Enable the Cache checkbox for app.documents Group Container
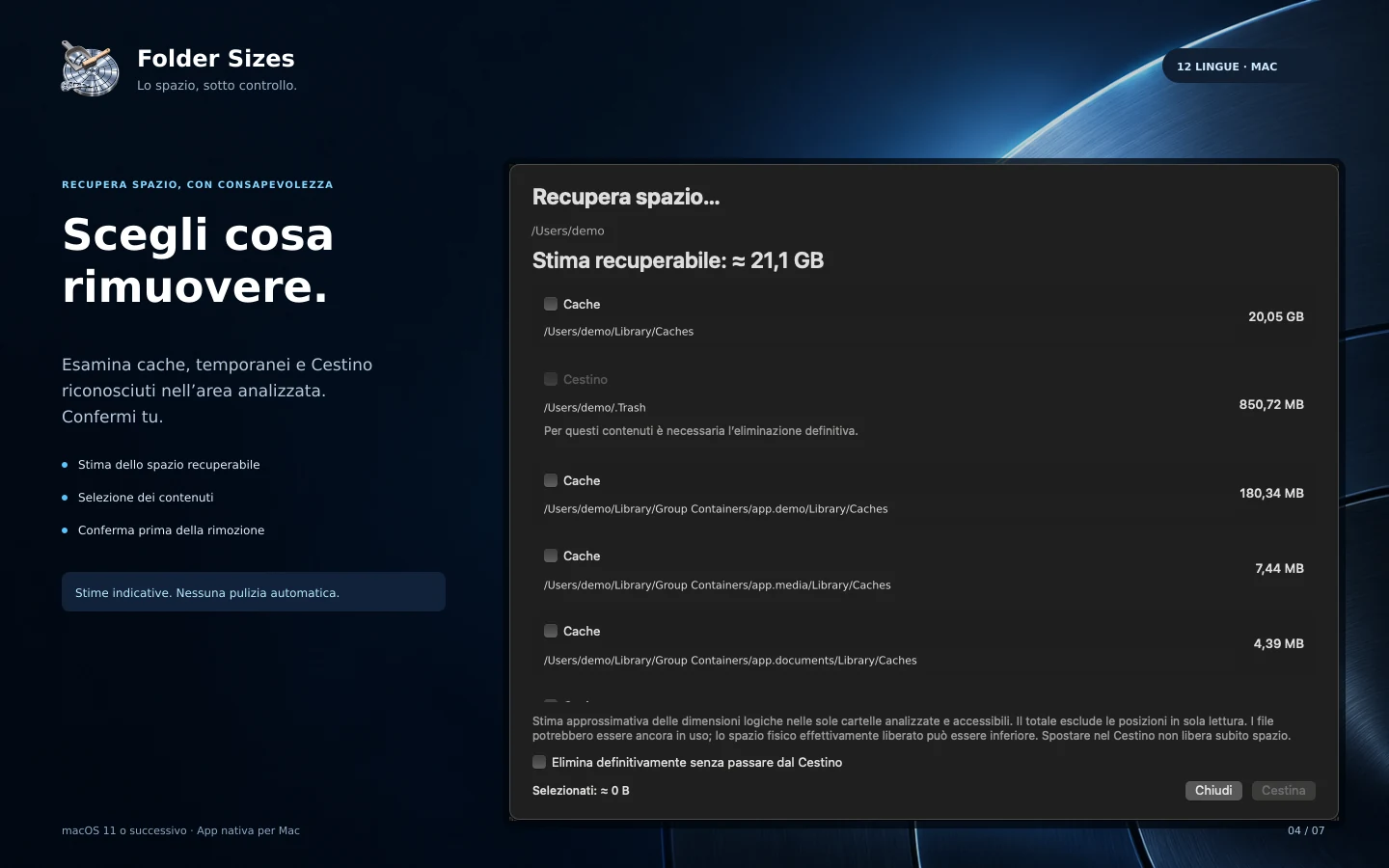 tap(551, 631)
